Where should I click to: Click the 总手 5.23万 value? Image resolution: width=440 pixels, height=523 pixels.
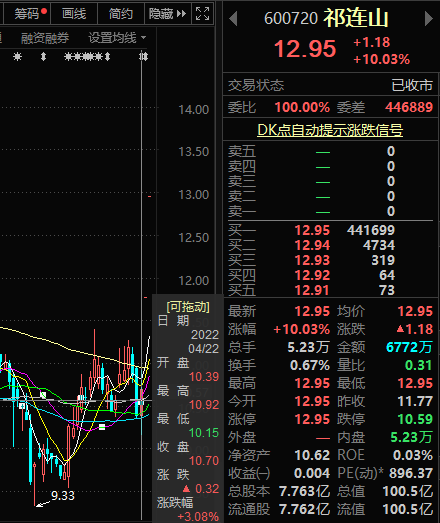pos(309,347)
